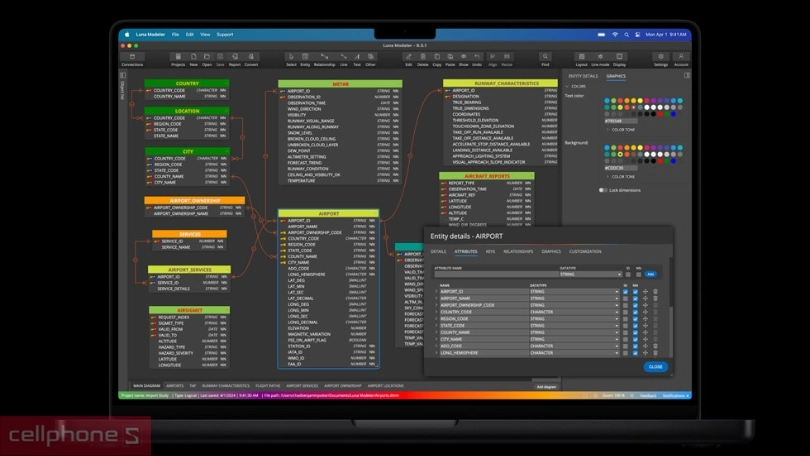
Task: Click the Find icon in toolbar
Action: 545,59
